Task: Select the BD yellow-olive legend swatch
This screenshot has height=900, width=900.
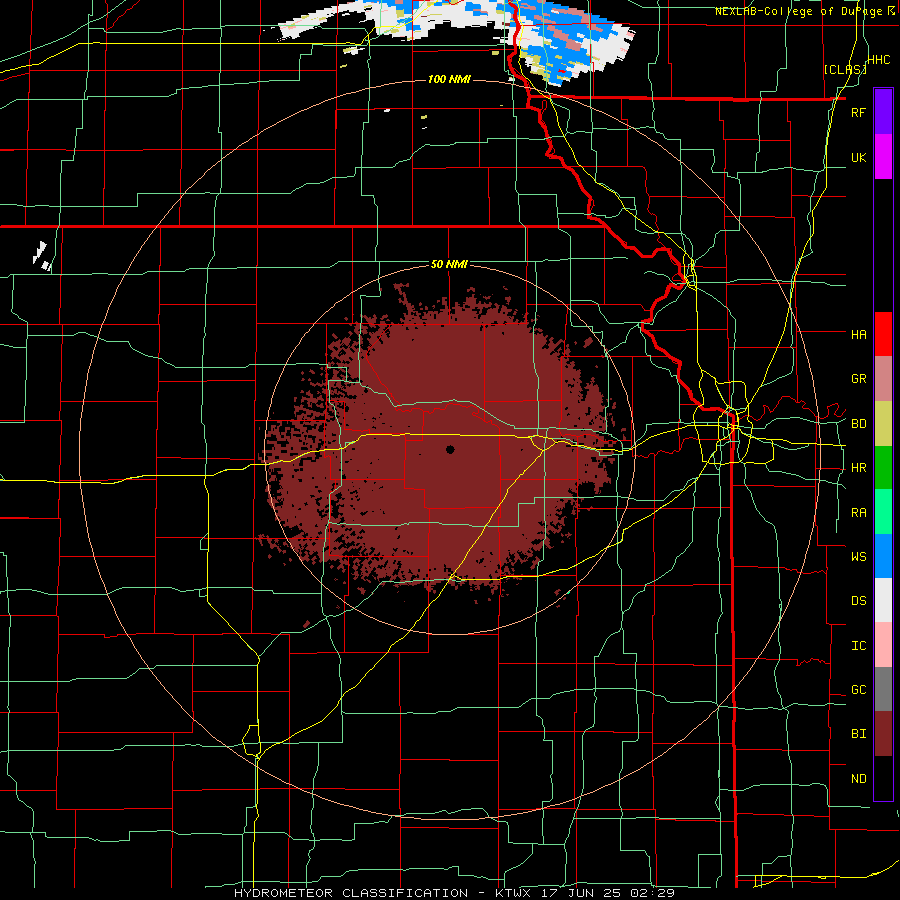Action: point(883,424)
